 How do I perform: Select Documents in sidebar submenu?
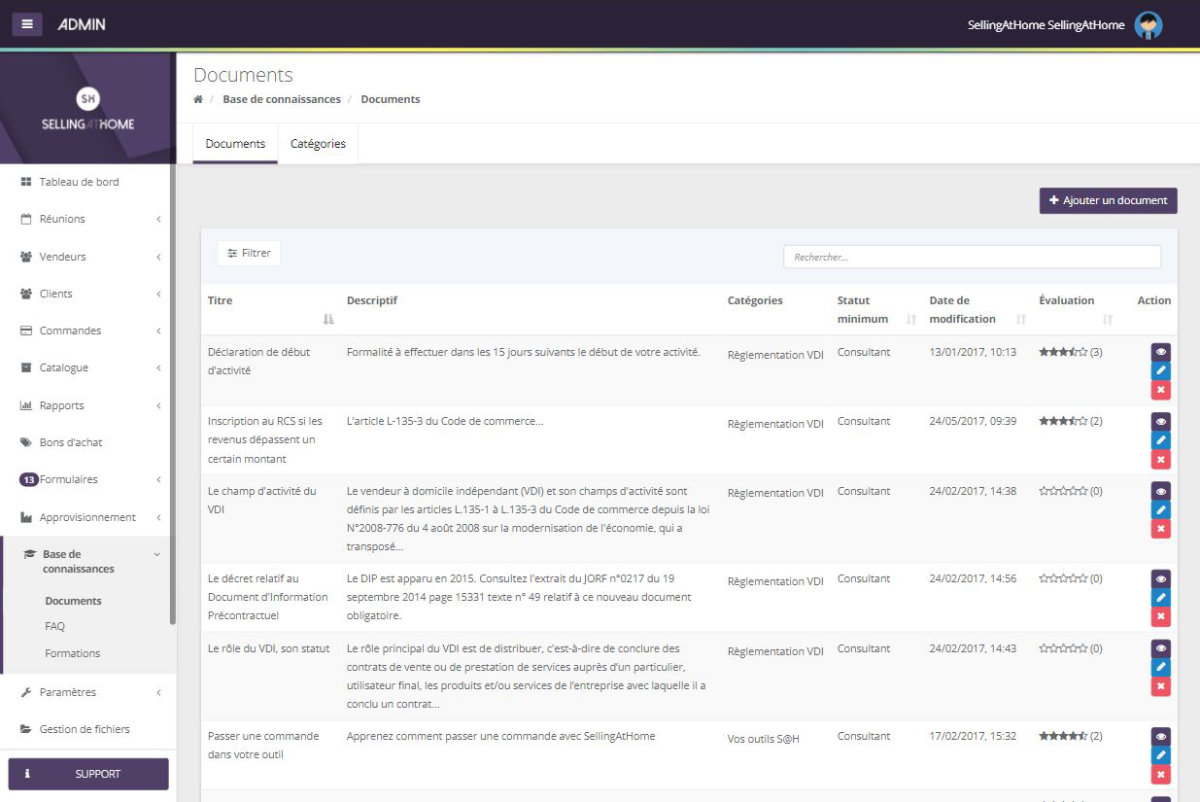[x=73, y=601]
